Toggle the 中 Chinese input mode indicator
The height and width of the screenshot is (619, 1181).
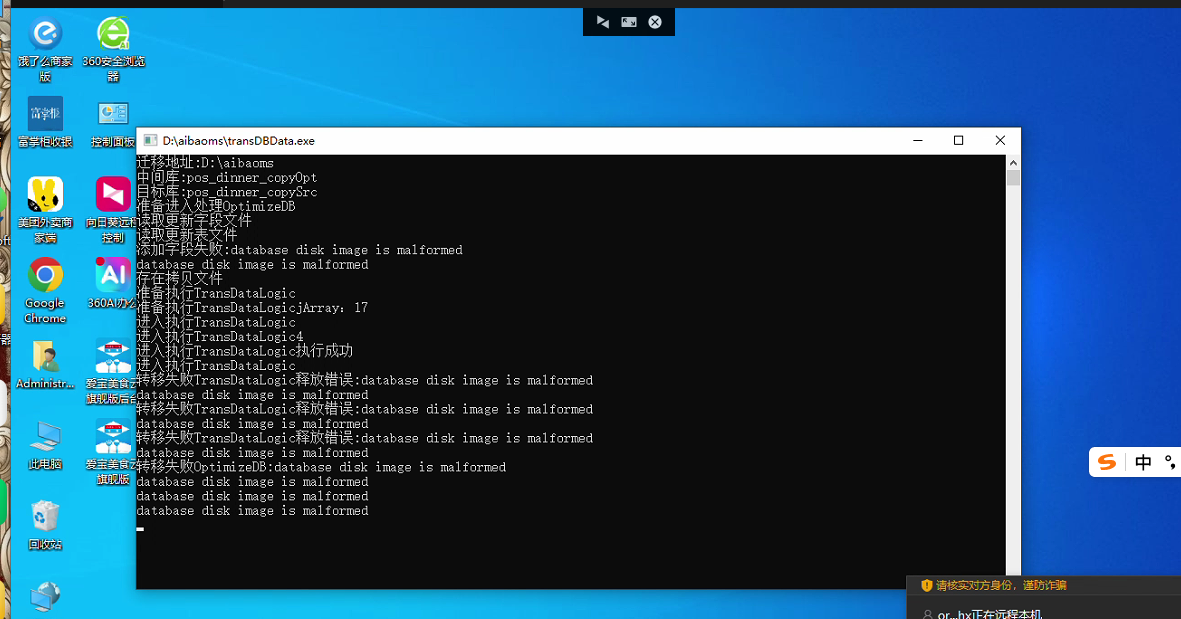click(1143, 462)
